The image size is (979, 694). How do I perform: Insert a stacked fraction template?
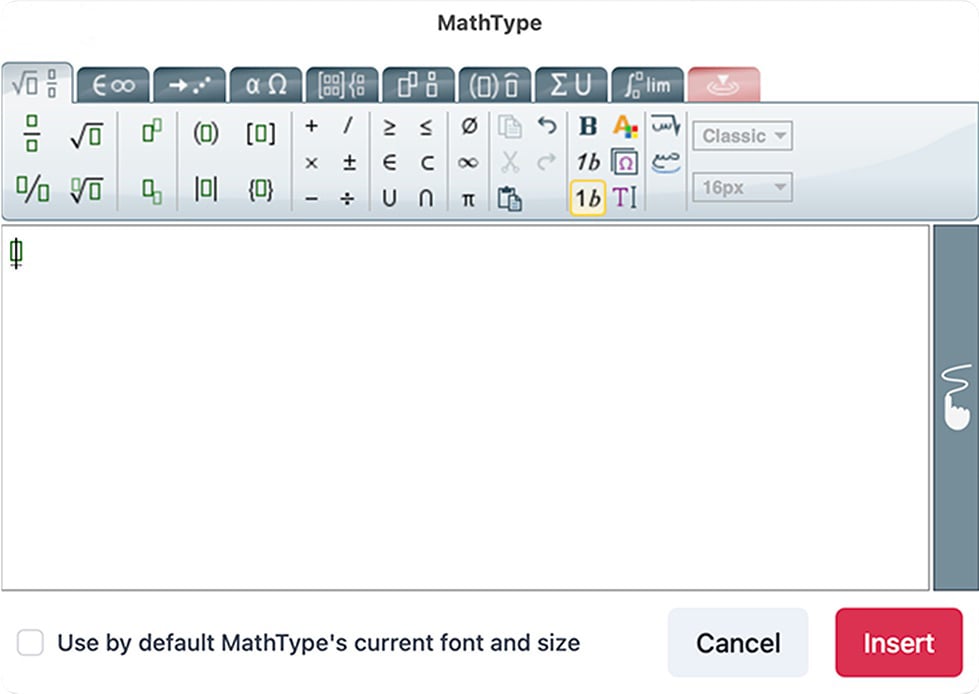(x=32, y=134)
